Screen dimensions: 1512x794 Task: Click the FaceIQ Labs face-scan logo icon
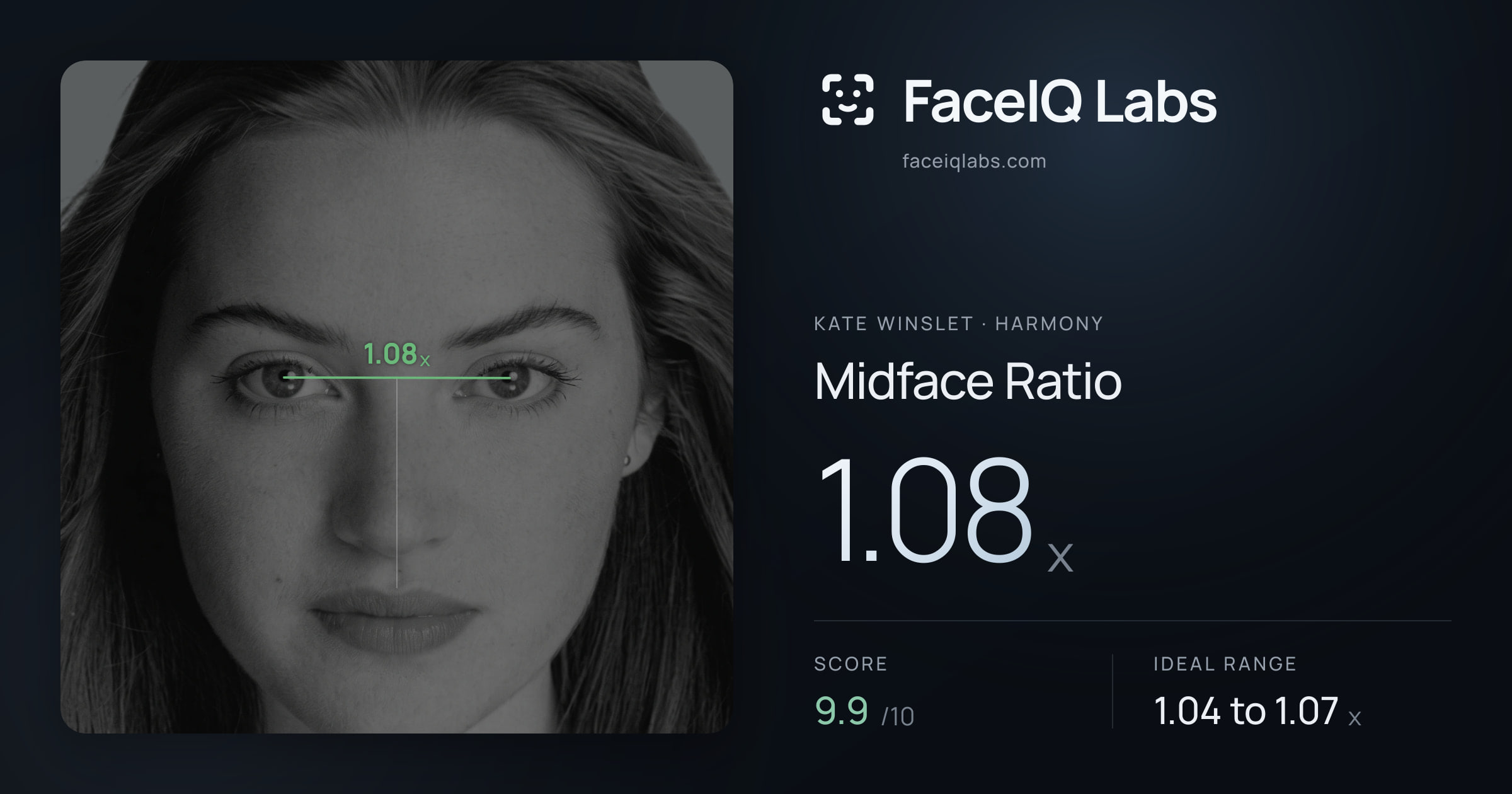pyautogui.click(x=847, y=100)
